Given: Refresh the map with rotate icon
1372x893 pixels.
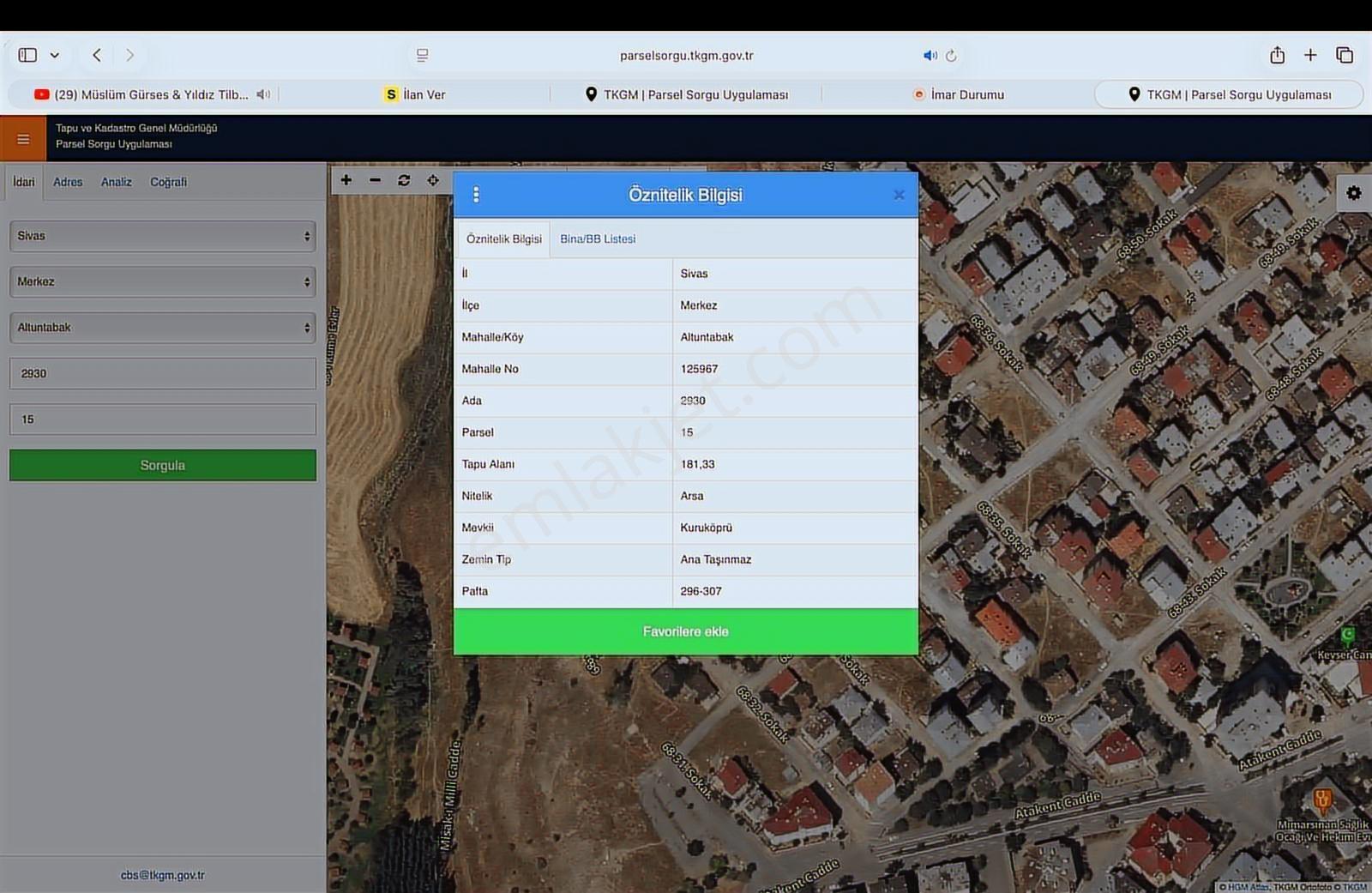Looking at the screenshot, I should click(x=404, y=180).
